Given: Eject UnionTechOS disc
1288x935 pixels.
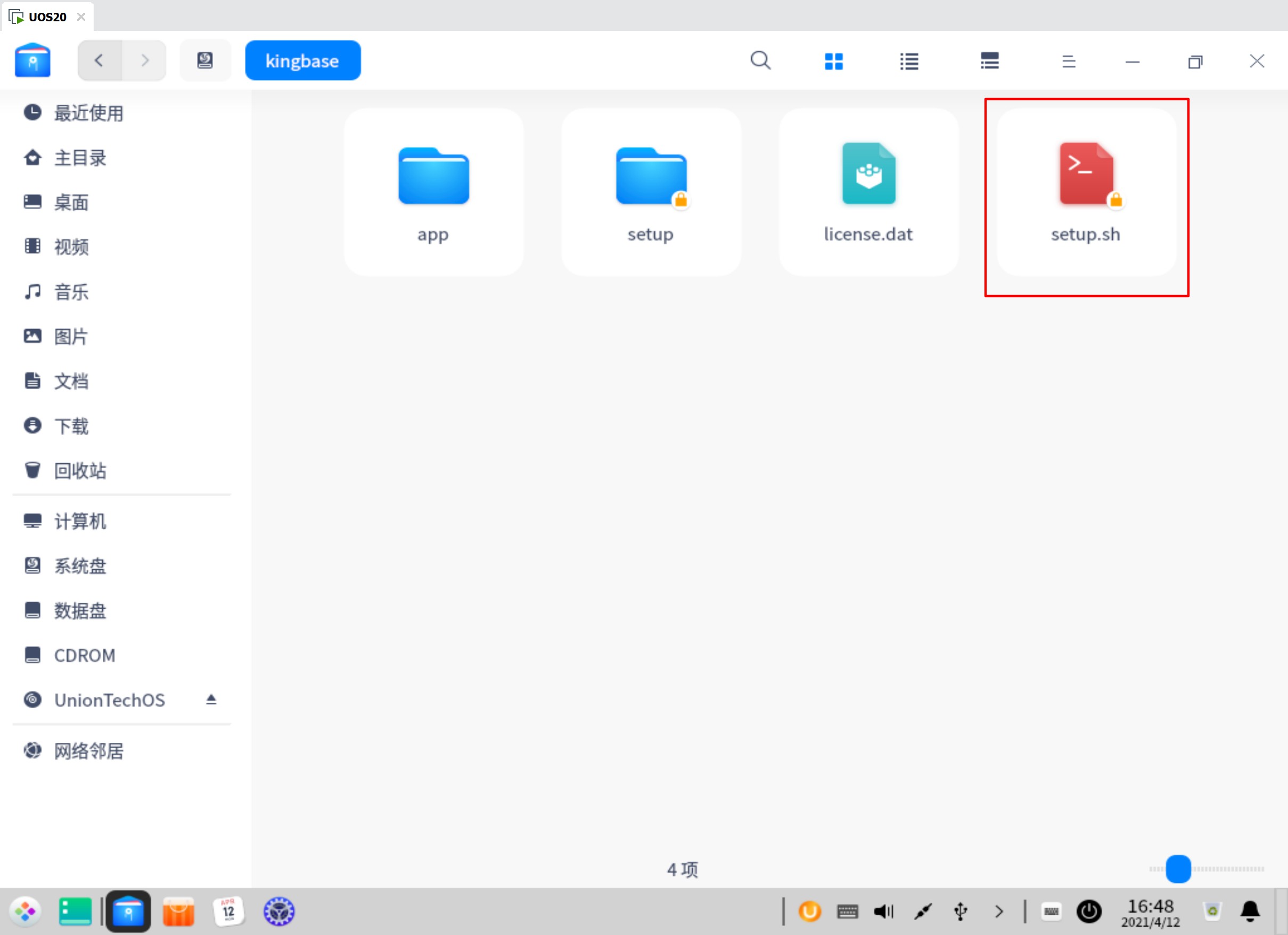Looking at the screenshot, I should tap(211, 699).
